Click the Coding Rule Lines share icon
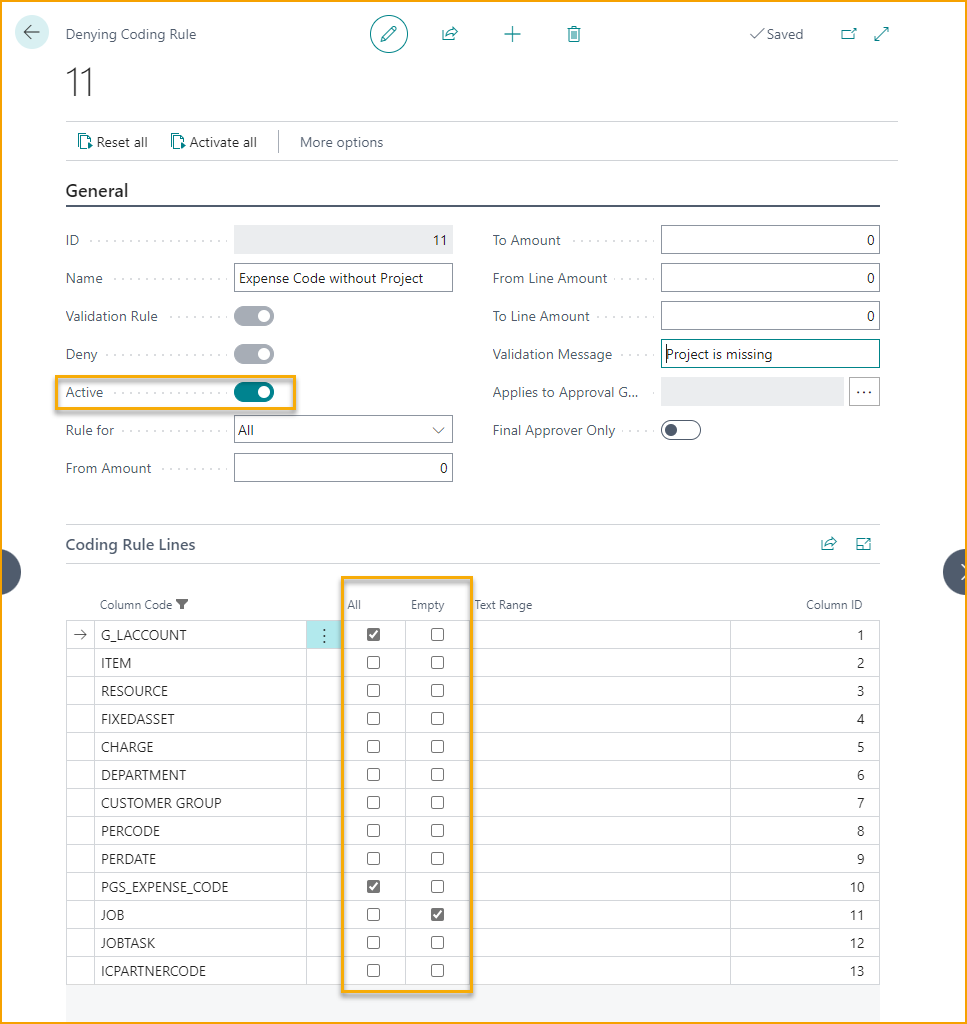This screenshot has width=967, height=1024. tap(828, 544)
